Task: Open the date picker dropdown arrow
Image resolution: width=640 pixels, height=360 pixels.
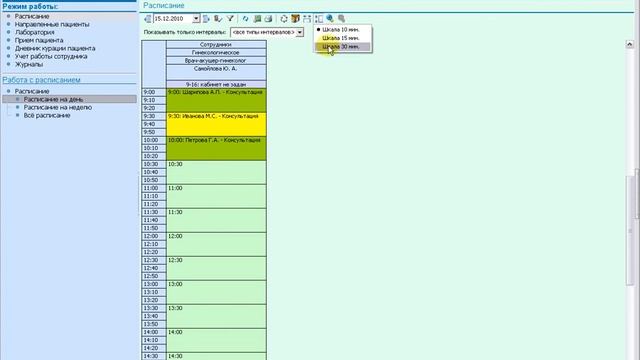Action: point(196,19)
